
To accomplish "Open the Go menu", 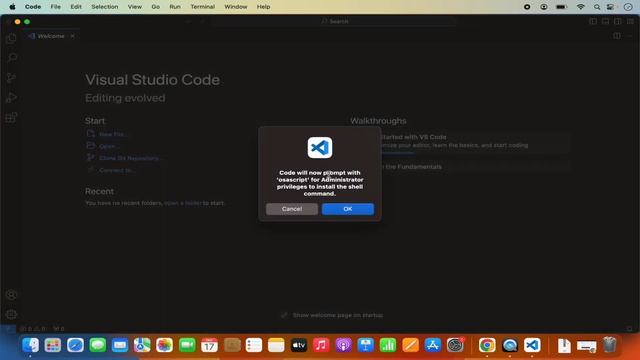I will pyautogui.click(x=156, y=7).
